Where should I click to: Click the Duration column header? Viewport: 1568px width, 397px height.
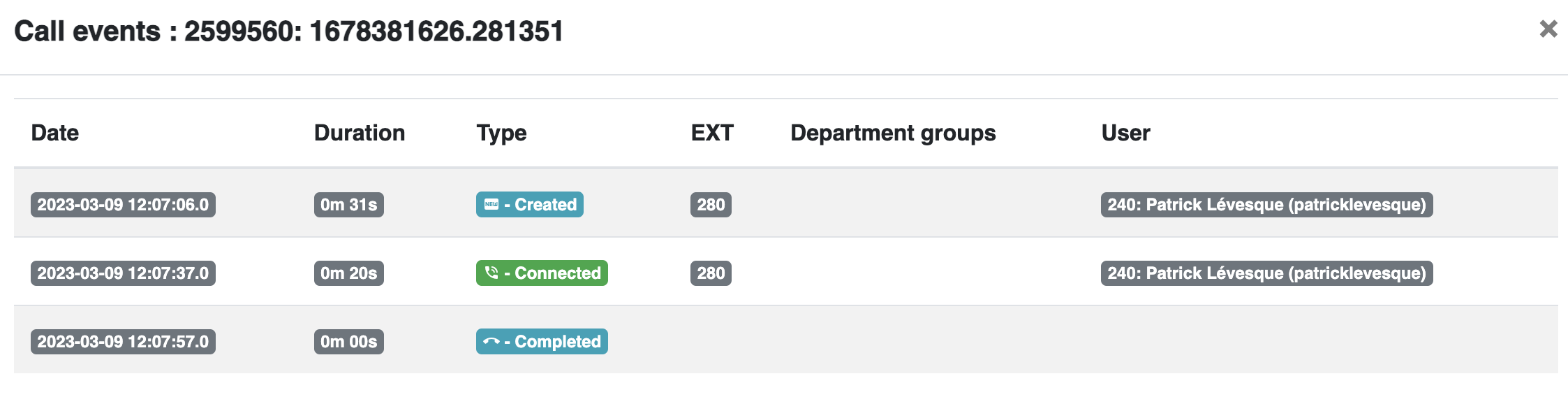[360, 133]
